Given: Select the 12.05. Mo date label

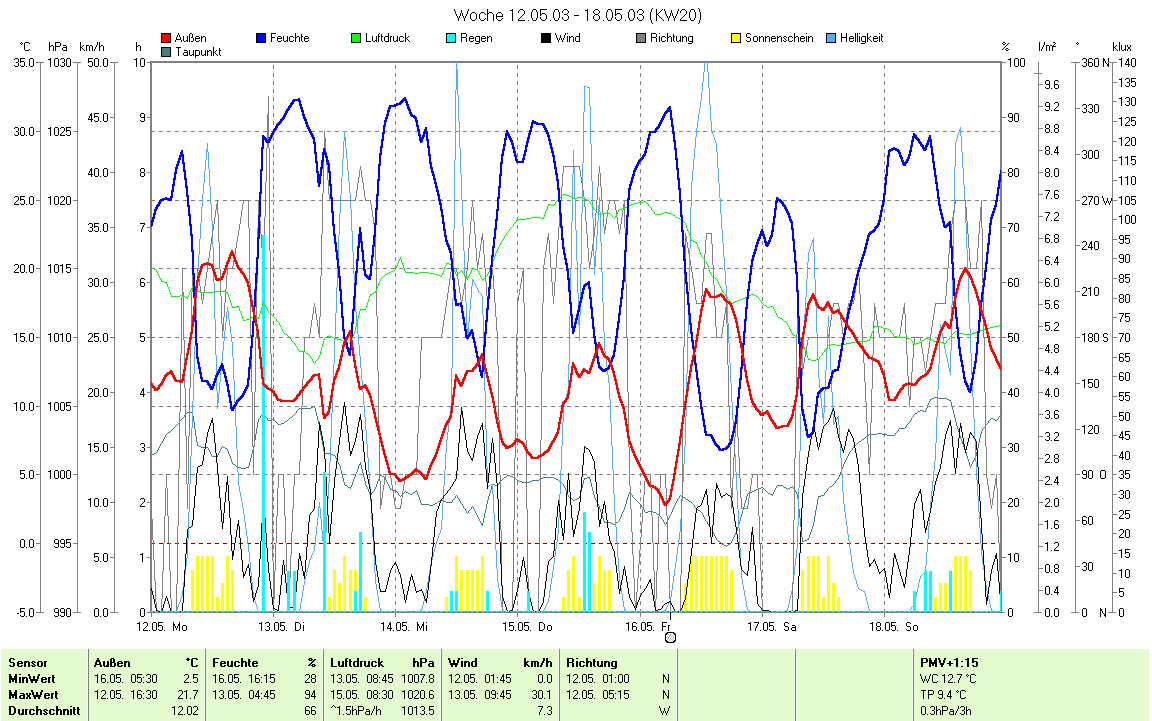Looking at the screenshot, I should pos(162,627).
